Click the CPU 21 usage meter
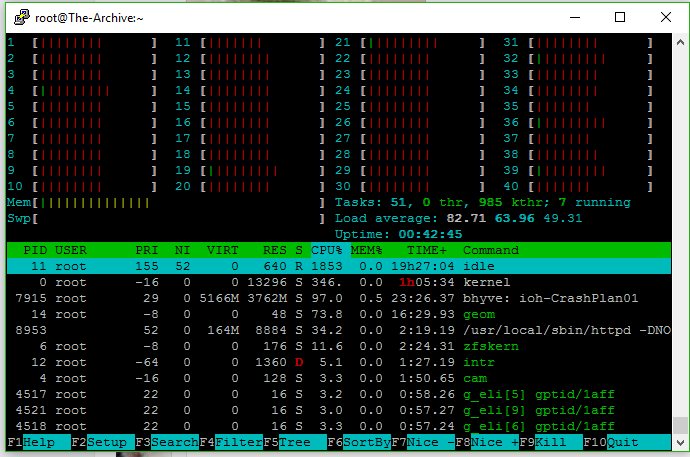This screenshot has height=457, width=690. tap(410, 43)
